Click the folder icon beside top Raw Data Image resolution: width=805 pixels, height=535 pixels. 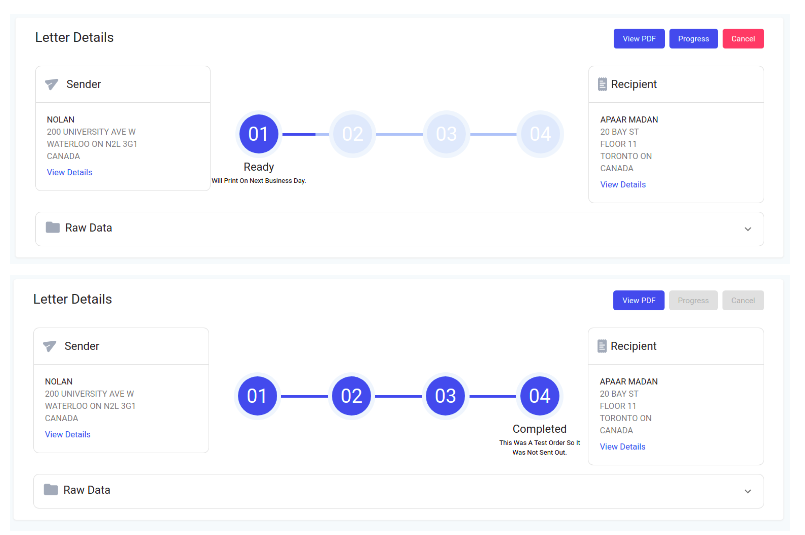[53, 227]
